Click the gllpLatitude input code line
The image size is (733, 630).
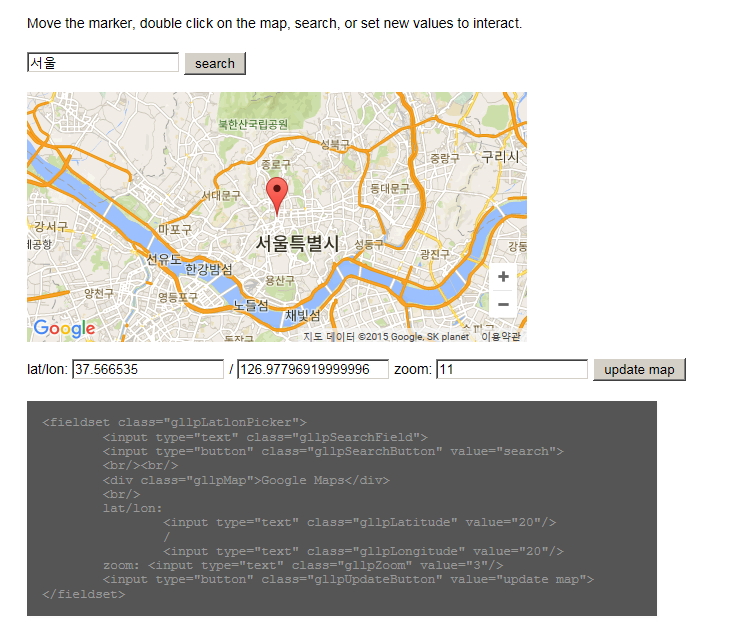click(x=360, y=523)
